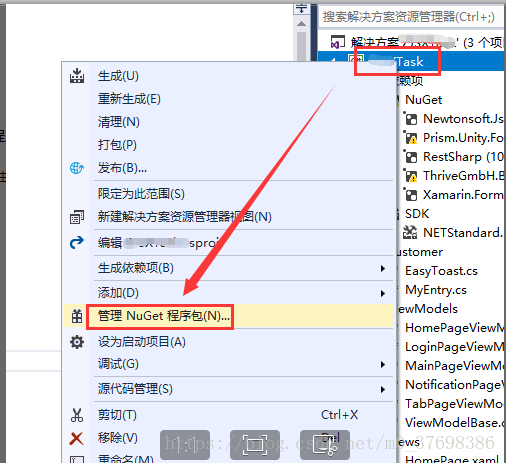This screenshot has width=506, height=463.
Task: Click the Build (生成) icon in the context menu
Action: coord(77,76)
